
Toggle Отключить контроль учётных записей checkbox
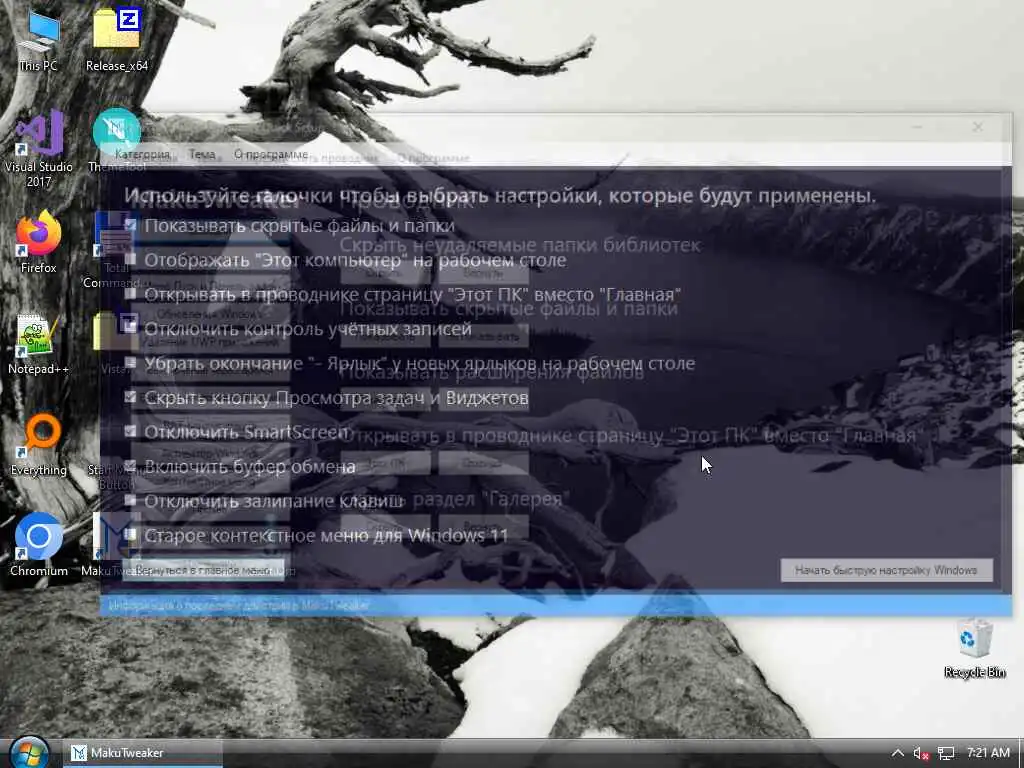(x=131, y=328)
